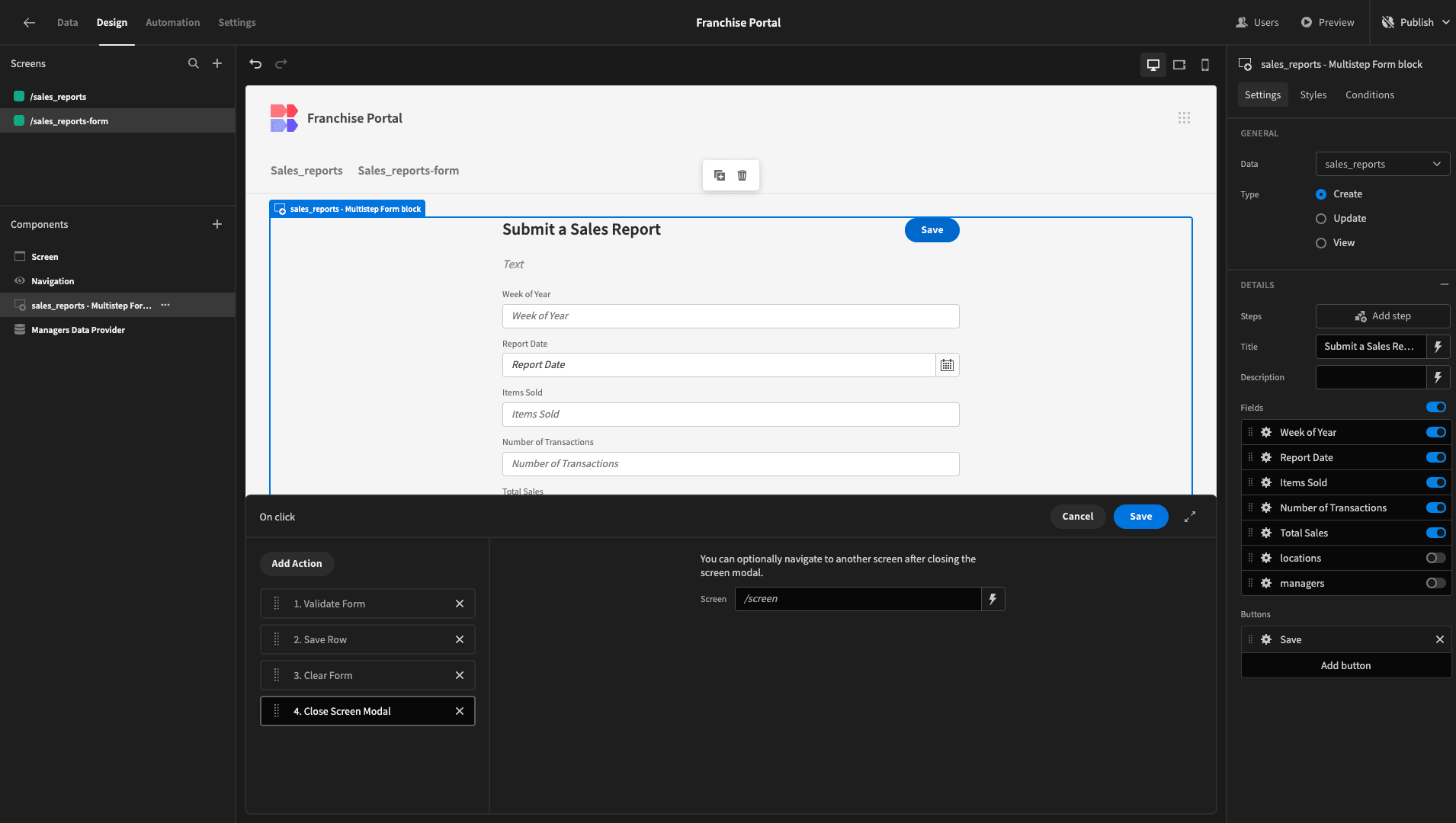Switch to the Conditions tab
Viewport: 1456px width, 823px height.
tap(1370, 95)
